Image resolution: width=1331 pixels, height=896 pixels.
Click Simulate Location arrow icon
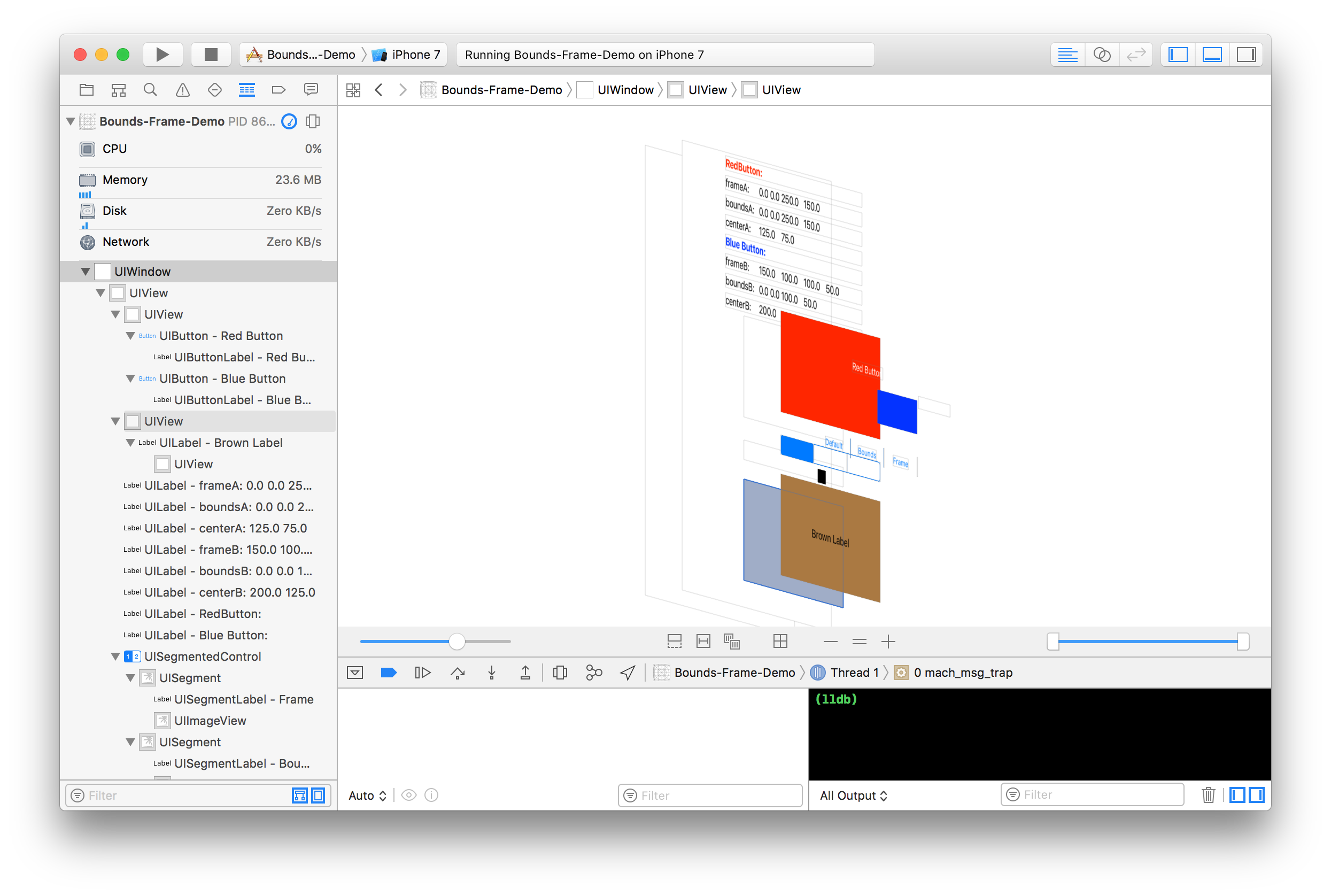click(627, 673)
